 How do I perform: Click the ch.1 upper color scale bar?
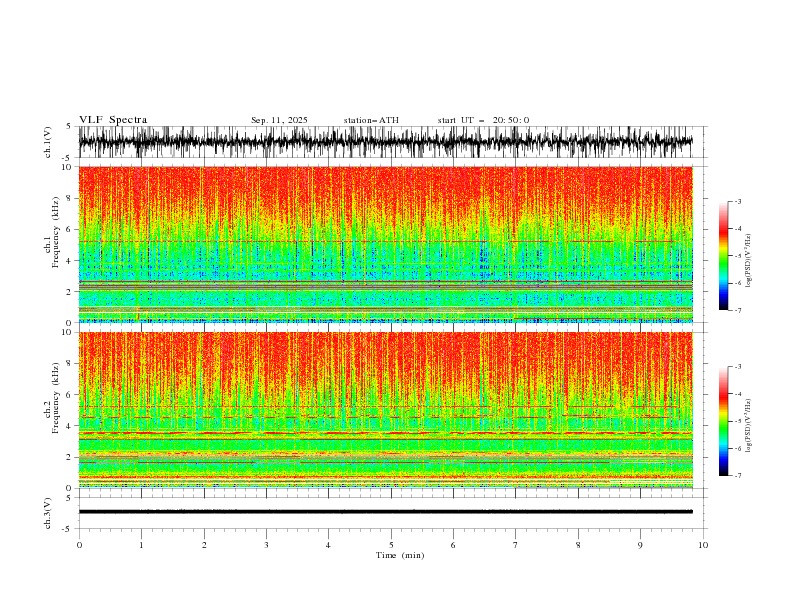pos(723,256)
